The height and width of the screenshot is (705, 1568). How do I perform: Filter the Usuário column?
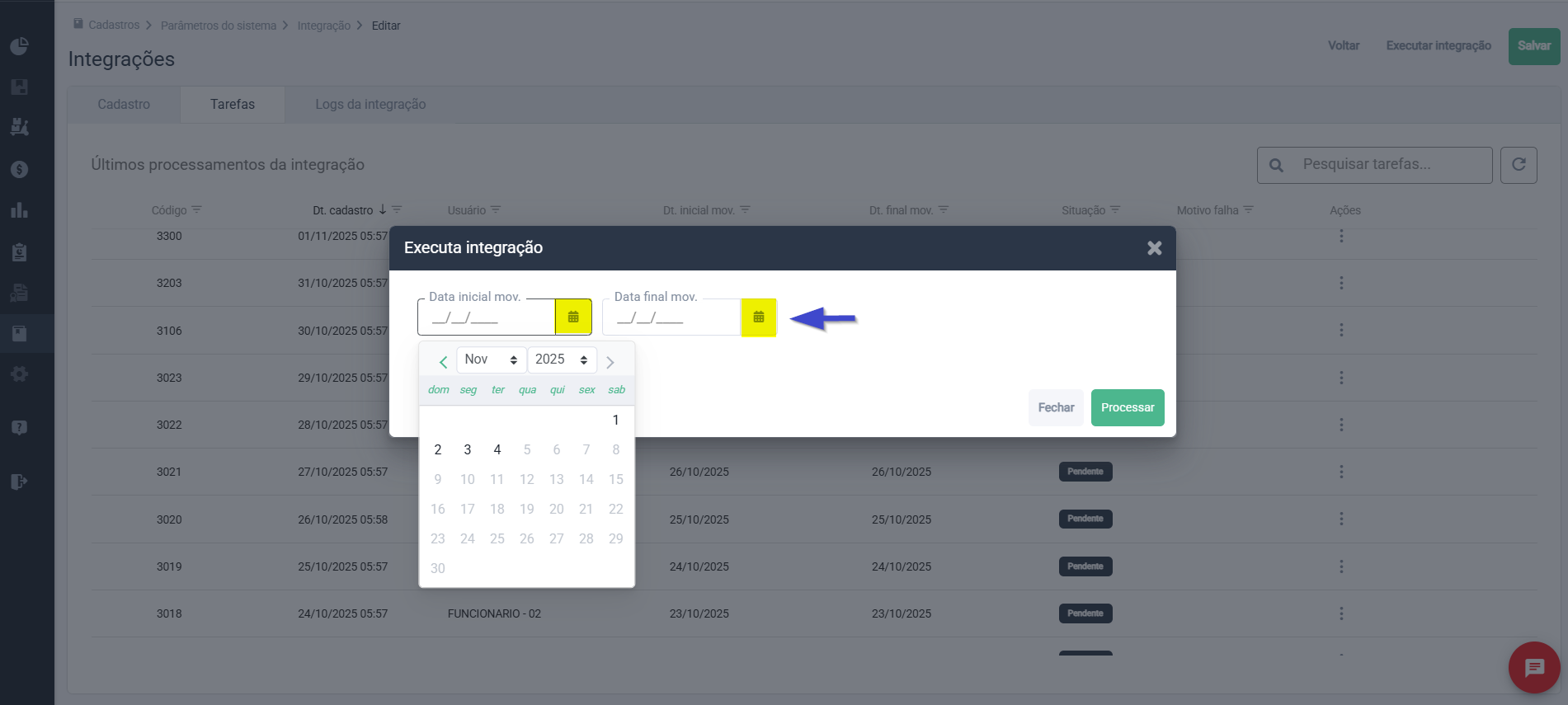coord(496,209)
